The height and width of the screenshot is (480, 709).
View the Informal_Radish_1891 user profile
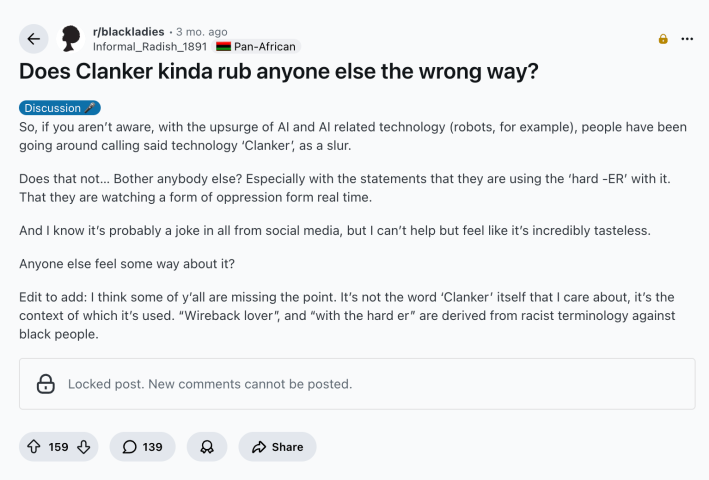(149, 46)
